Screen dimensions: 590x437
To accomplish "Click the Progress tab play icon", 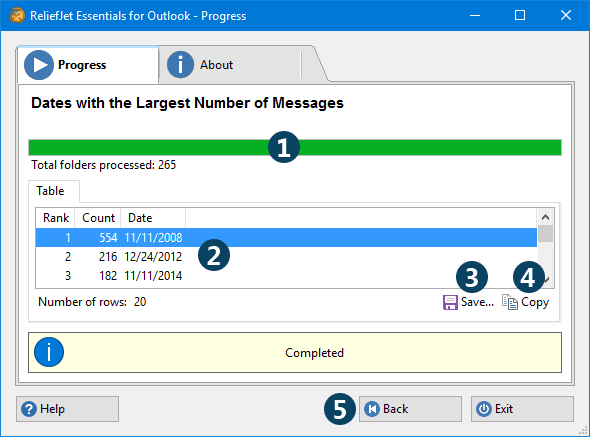I will [x=39, y=65].
